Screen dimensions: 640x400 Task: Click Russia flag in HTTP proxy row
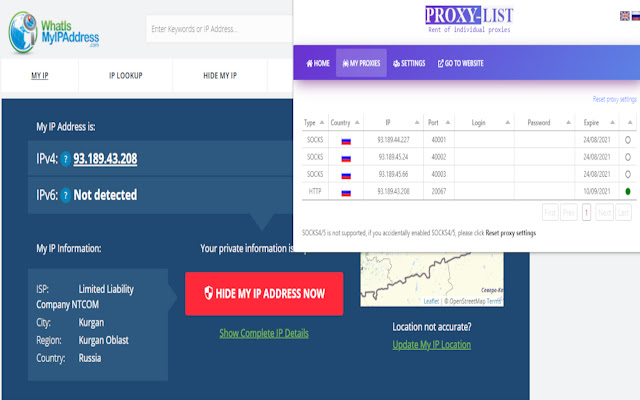coord(346,193)
